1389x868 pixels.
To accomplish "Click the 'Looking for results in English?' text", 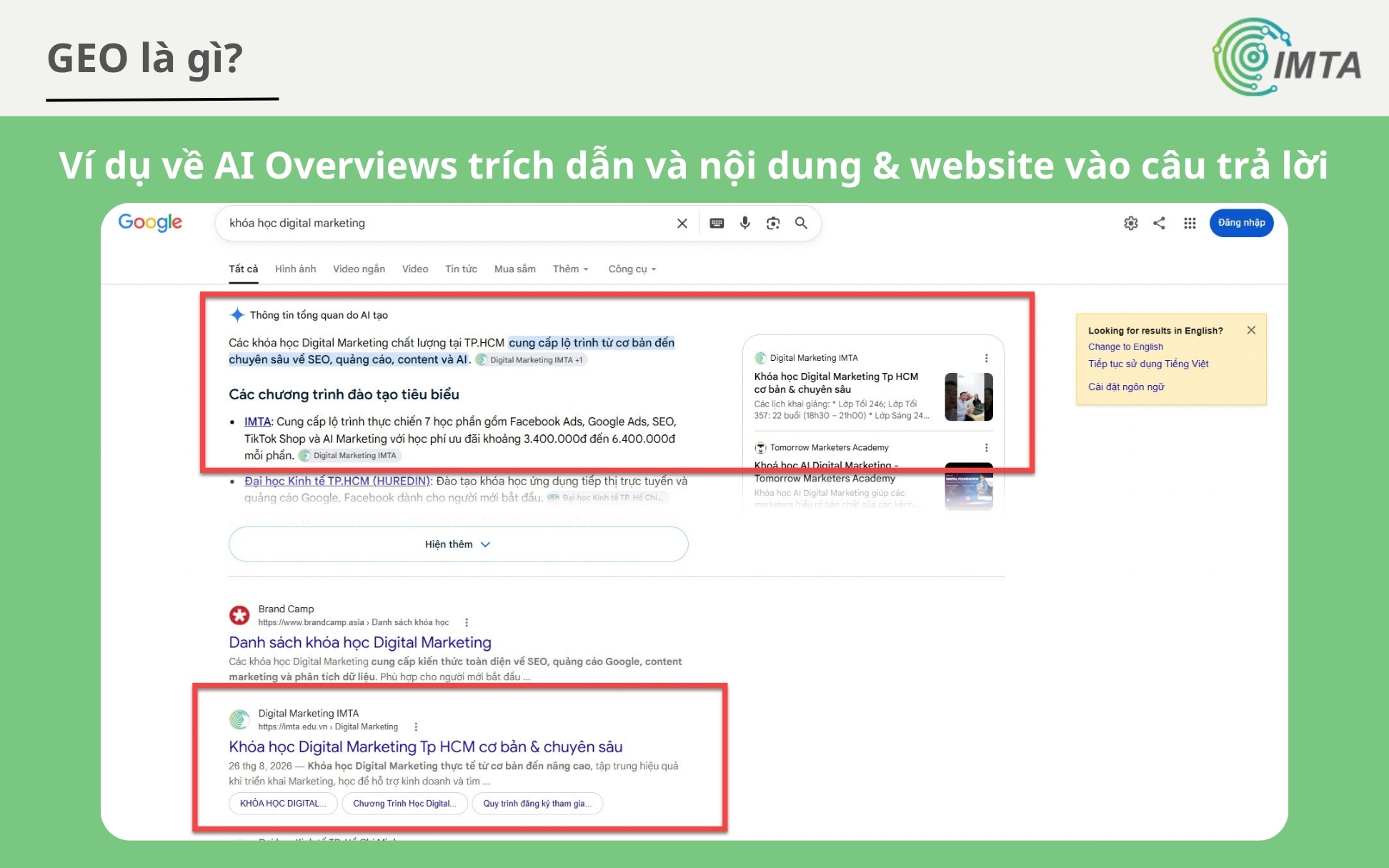I will pyautogui.click(x=1155, y=331).
